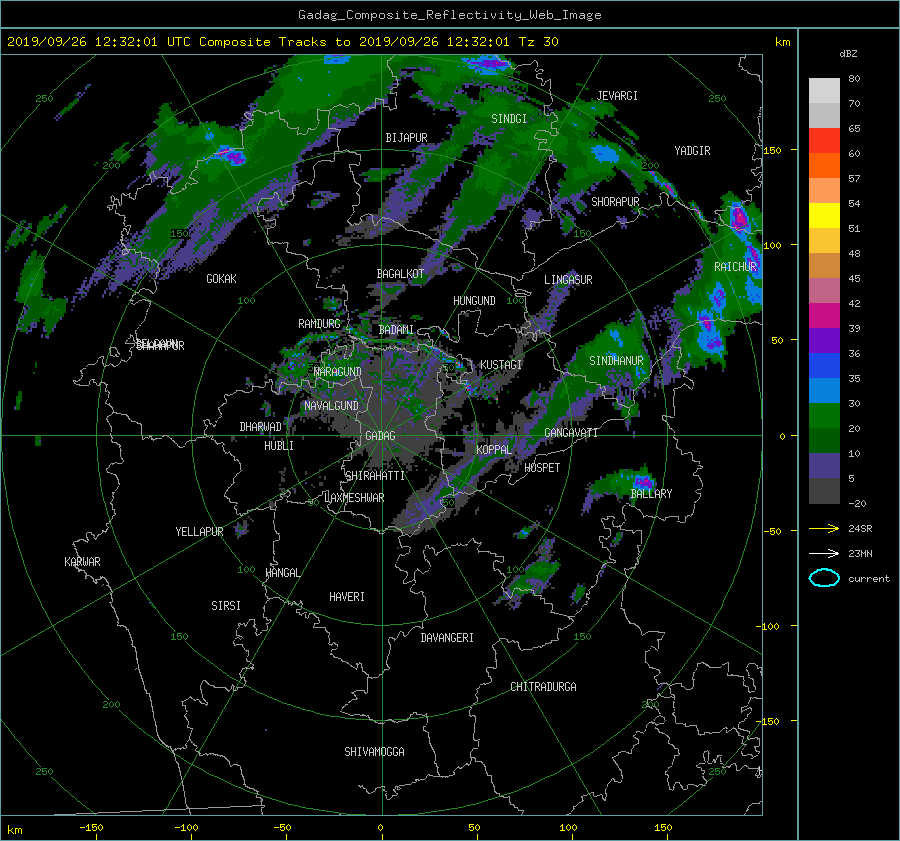Click the HUNGUND town label
The height and width of the screenshot is (841, 900).
474,300
